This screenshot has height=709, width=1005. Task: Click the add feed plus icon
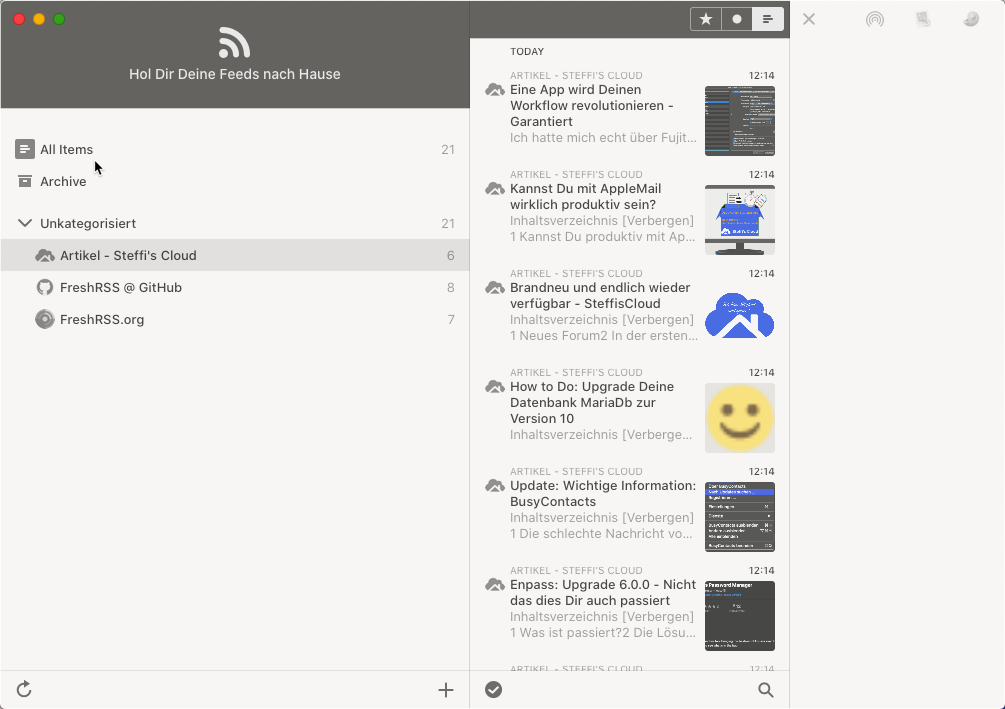pos(446,689)
